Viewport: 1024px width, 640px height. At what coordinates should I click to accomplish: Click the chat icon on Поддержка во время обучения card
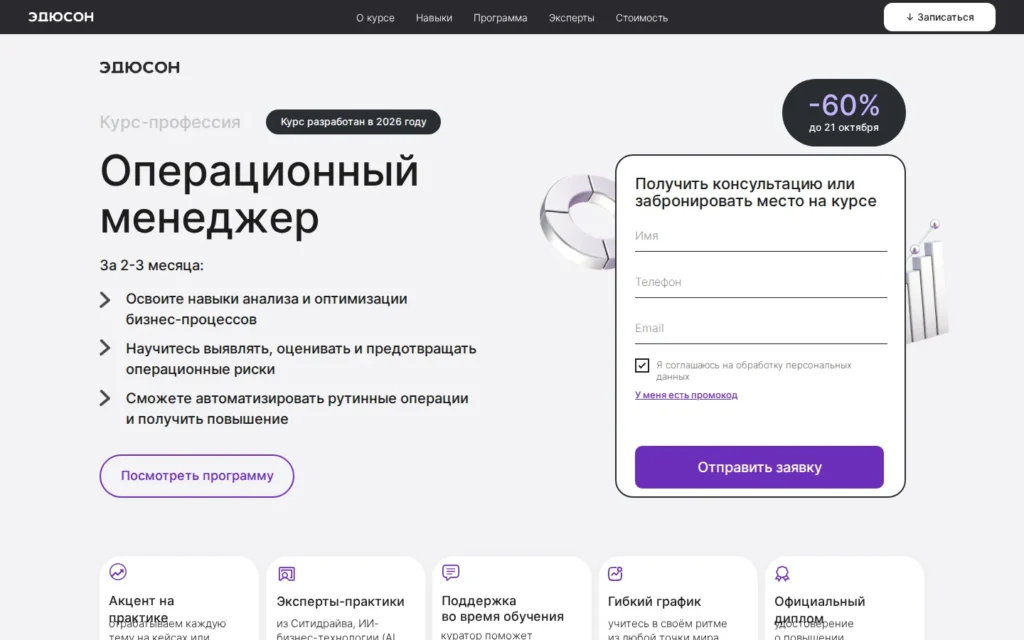(451, 572)
